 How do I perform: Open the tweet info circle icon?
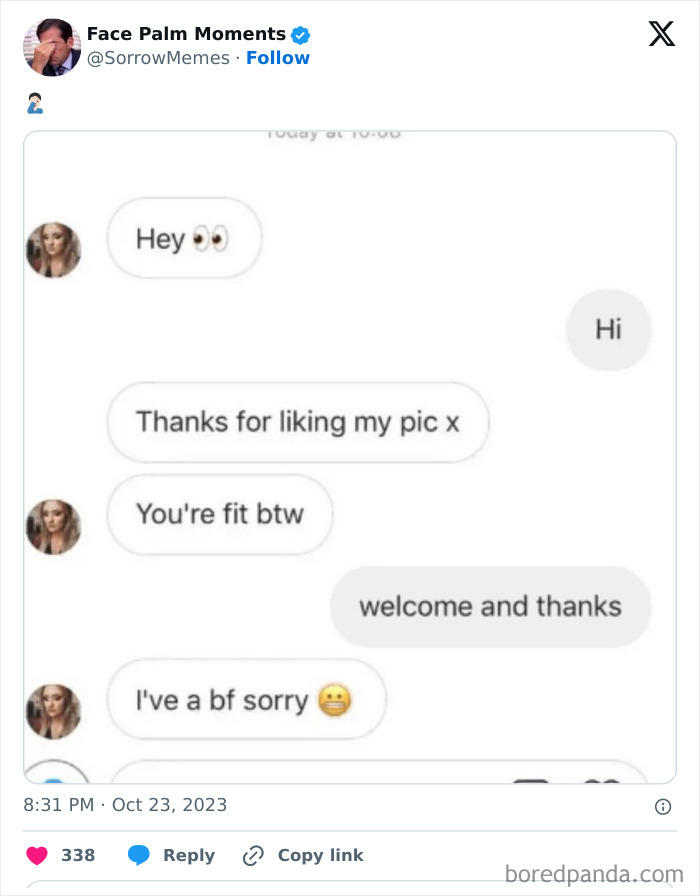(x=662, y=806)
